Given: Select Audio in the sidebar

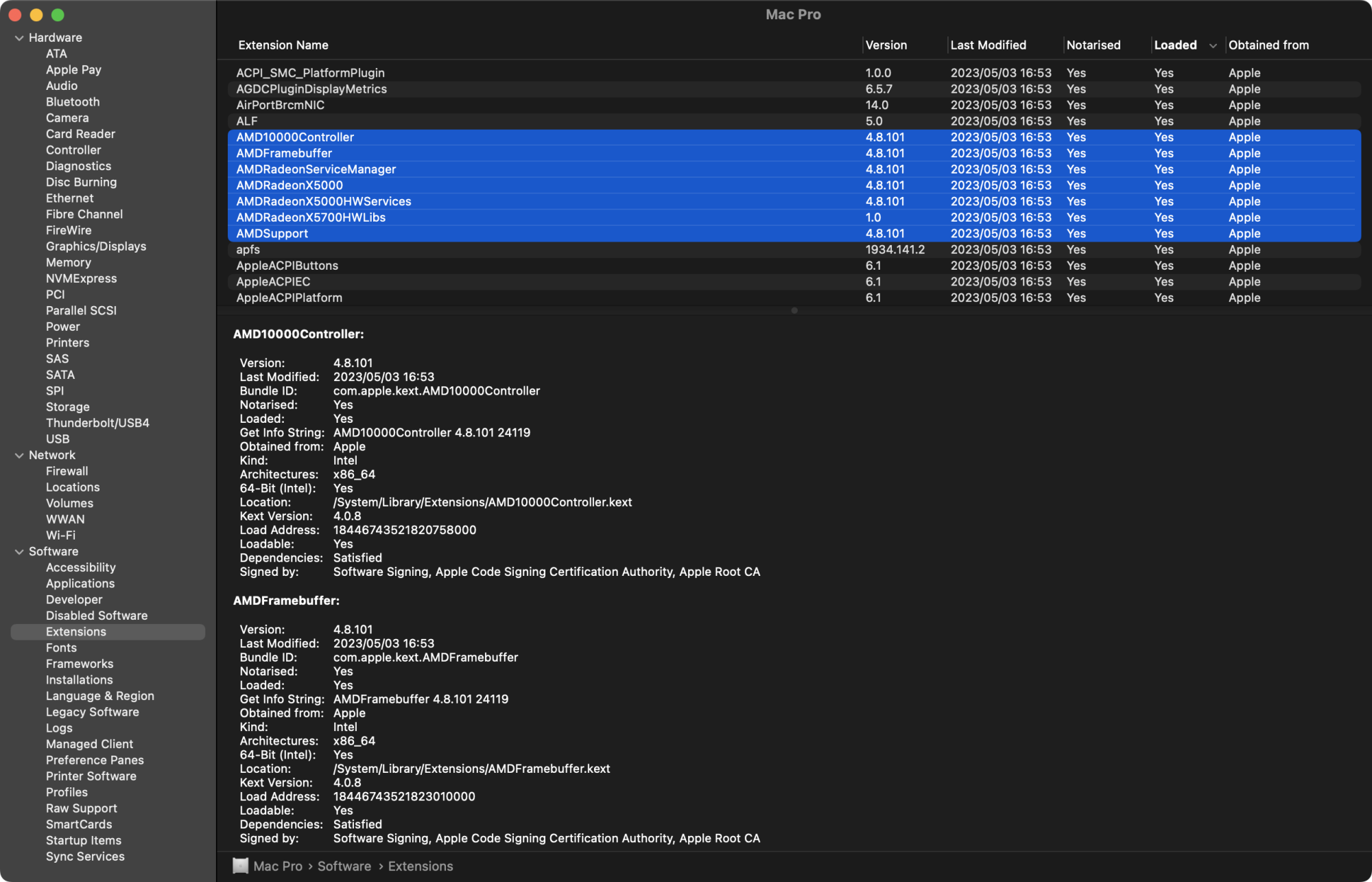Looking at the screenshot, I should [62, 86].
